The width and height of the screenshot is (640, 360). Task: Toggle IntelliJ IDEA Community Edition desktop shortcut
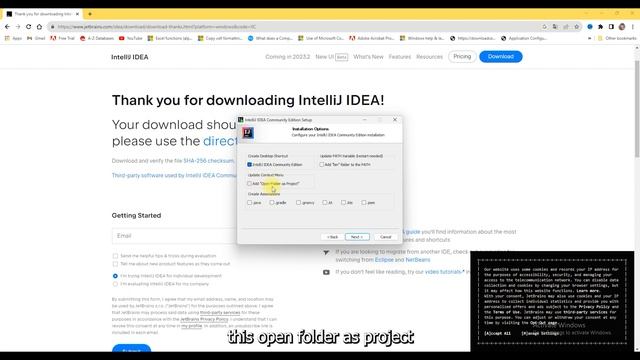(x=249, y=164)
